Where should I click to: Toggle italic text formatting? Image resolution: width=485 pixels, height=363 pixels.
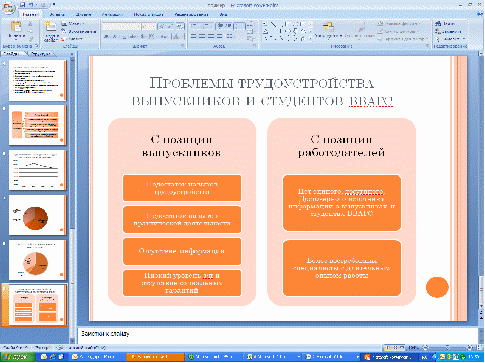(114, 36)
